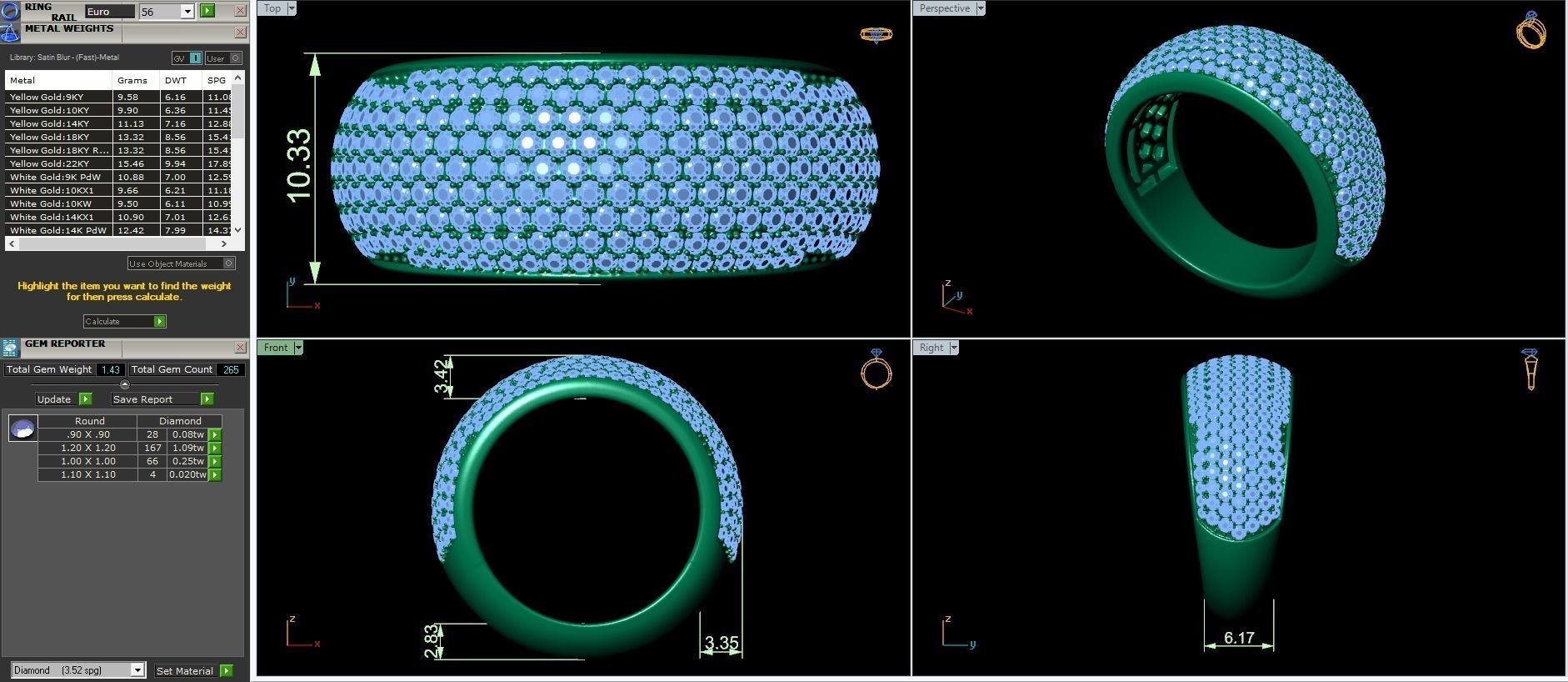
Task: Click the metal table down scroll arrow
Action: [x=238, y=229]
